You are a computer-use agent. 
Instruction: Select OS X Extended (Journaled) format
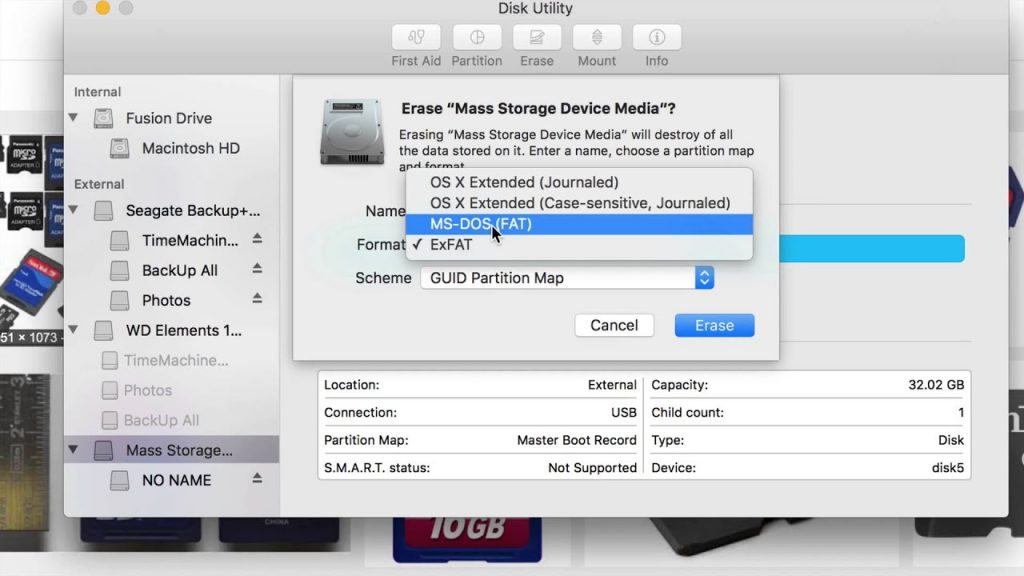(524, 182)
